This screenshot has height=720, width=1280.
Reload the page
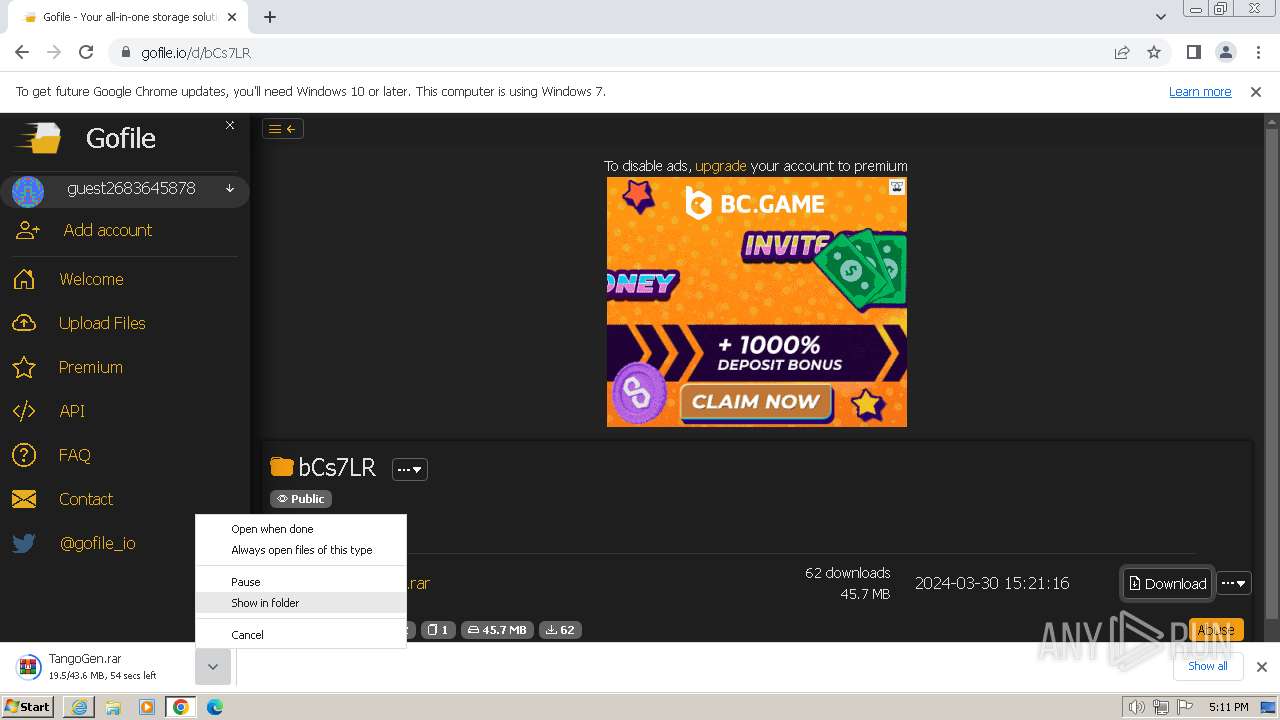click(x=86, y=52)
